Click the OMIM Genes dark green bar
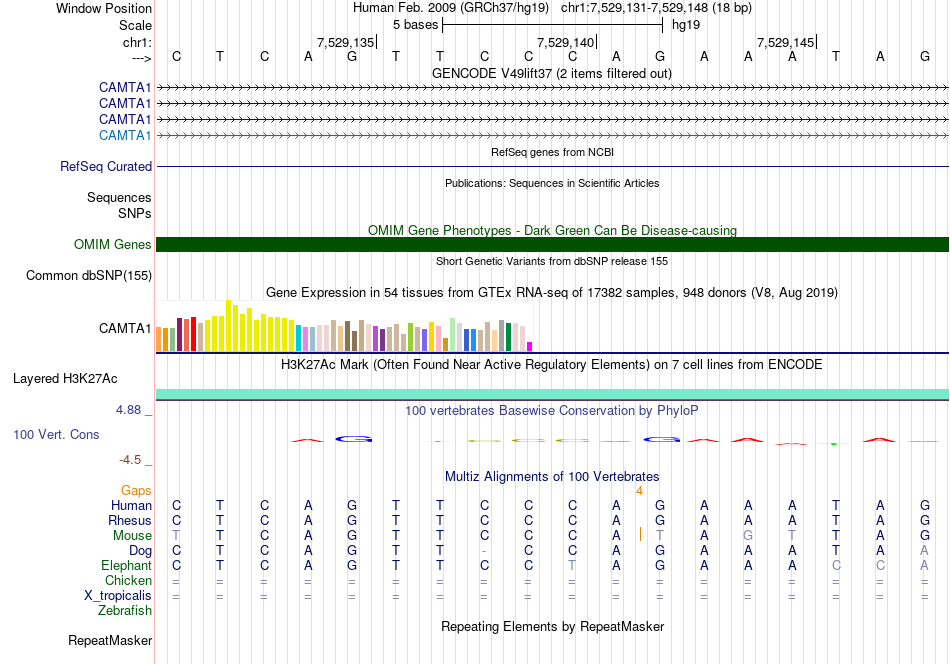Image resolution: width=950 pixels, height=664 pixels. click(x=552, y=244)
